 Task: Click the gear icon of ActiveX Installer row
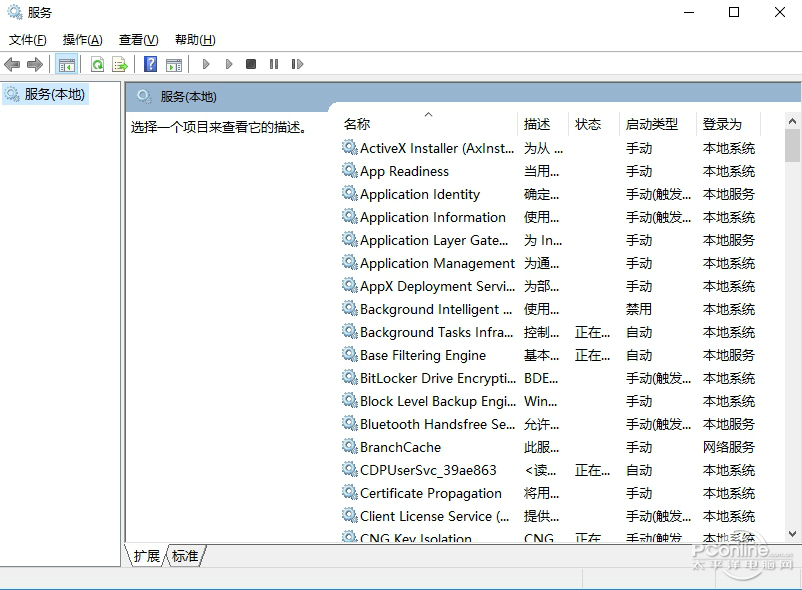tap(350, 148)
